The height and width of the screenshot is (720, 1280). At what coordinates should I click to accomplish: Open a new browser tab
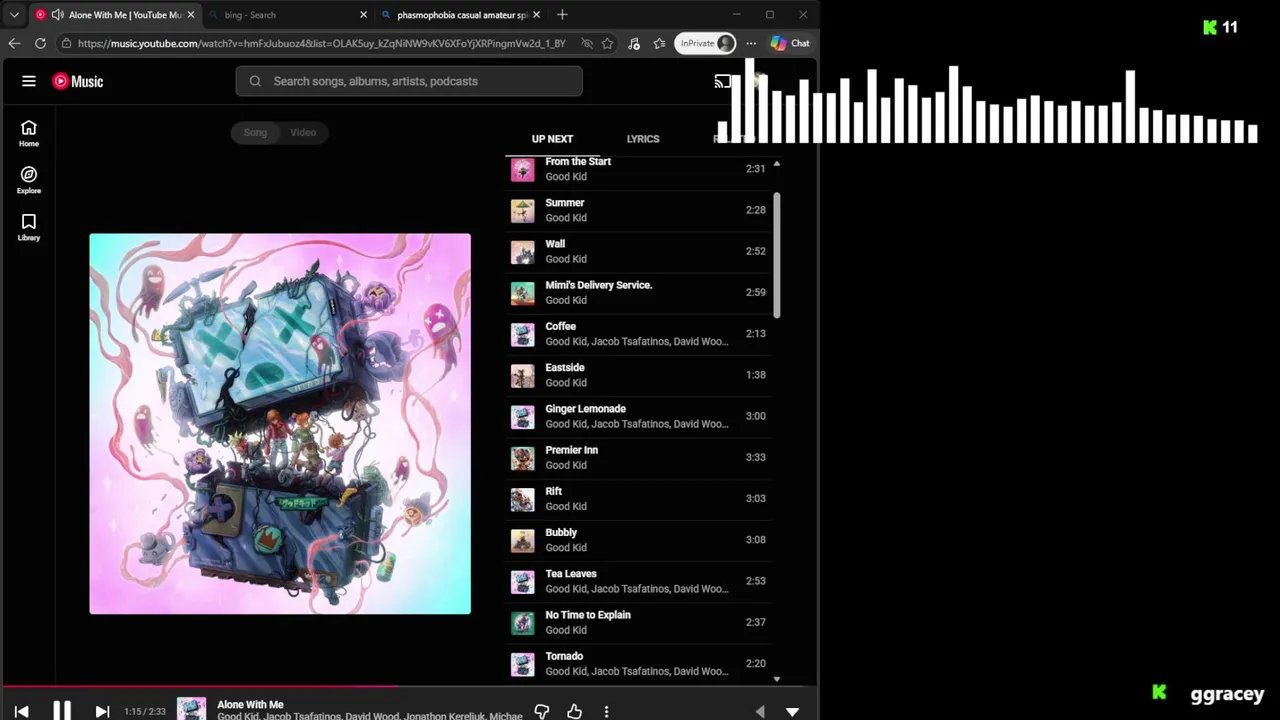point(562,15)
